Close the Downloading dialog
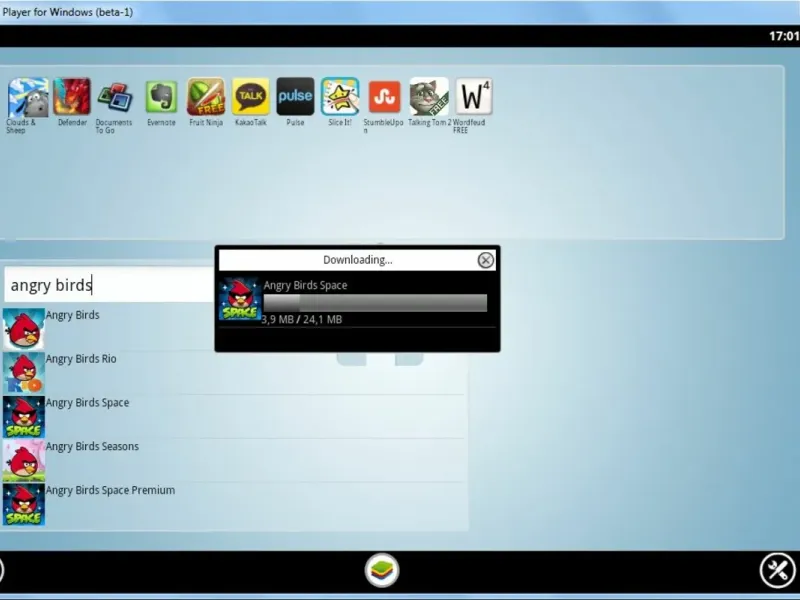The image size is (800, 600). coord(486,260)
